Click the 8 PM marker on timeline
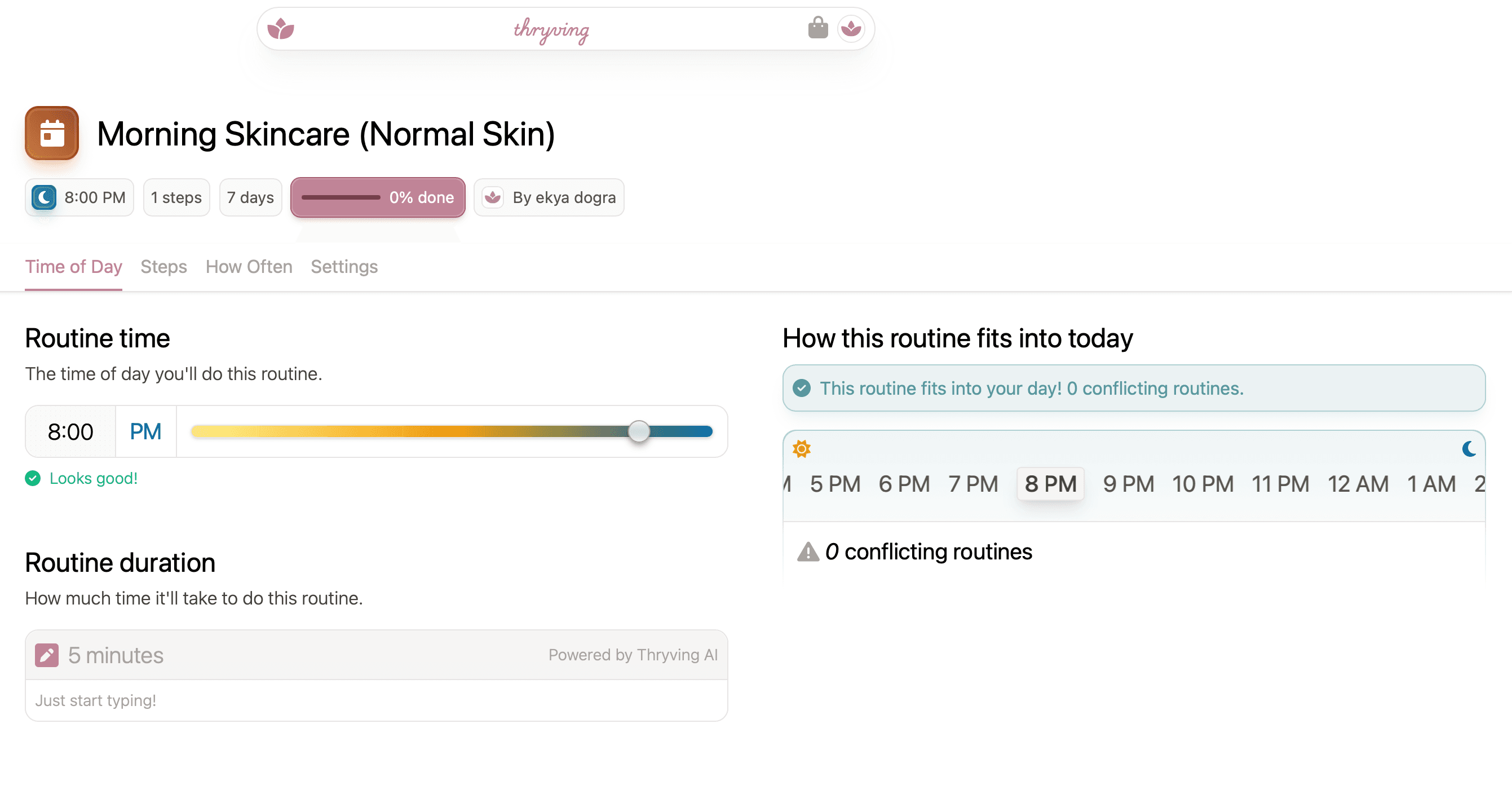Screen dimensions: 1512x794 1050,485
